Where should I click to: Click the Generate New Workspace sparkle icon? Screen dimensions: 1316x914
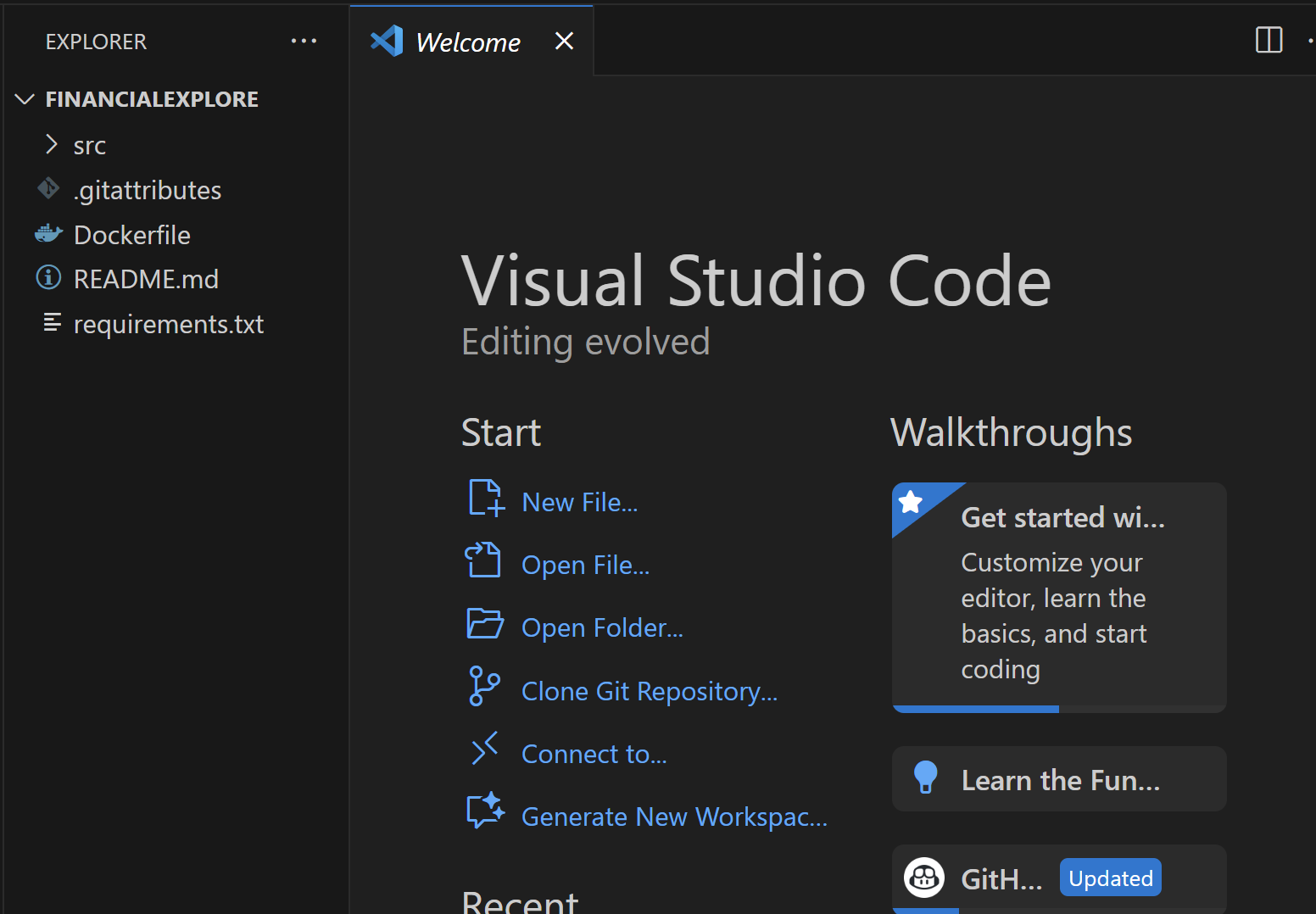tap(485, 811)
